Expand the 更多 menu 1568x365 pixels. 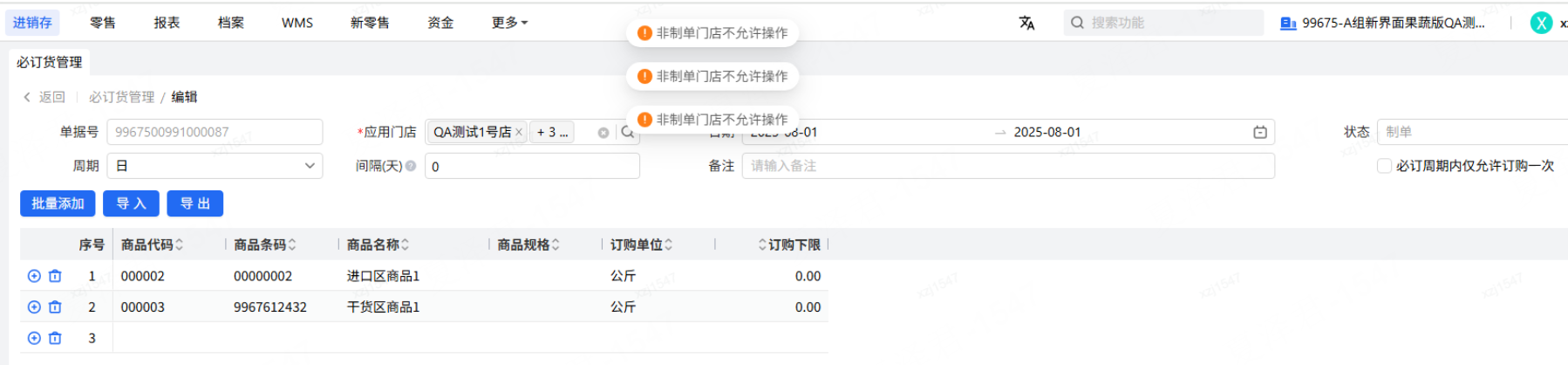(x=509, y=23)
